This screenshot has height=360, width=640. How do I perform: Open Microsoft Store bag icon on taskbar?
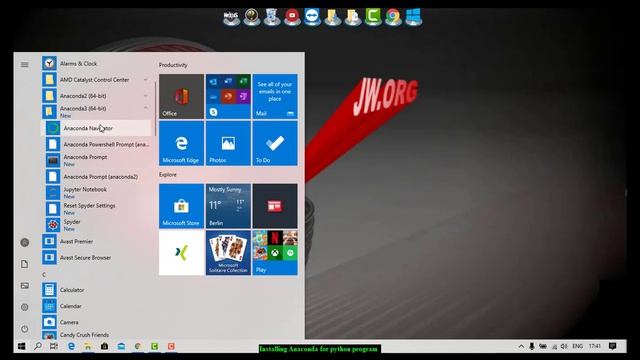104,346
